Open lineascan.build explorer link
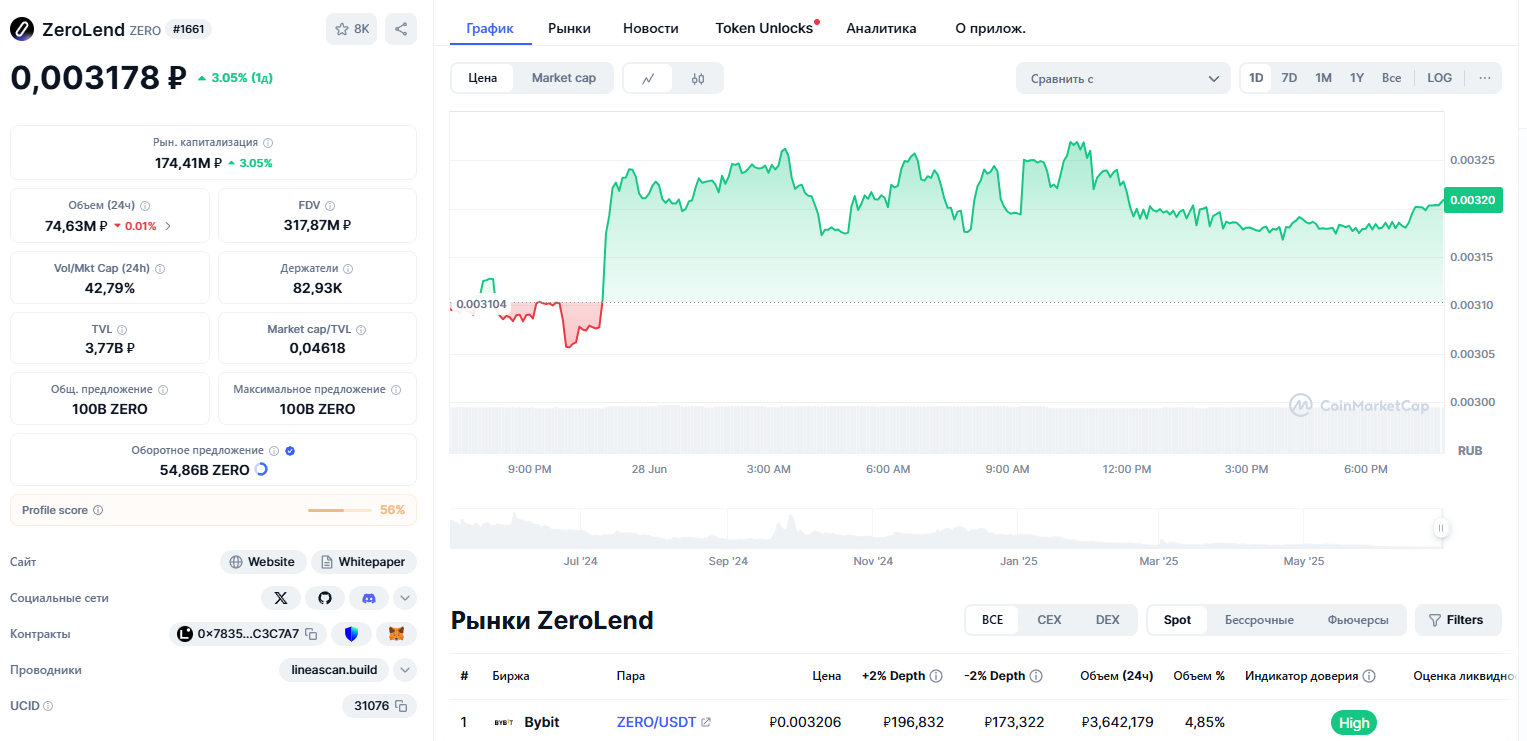Image resolution: width=1527 pixels, height=741 pixels. [335, 670]
